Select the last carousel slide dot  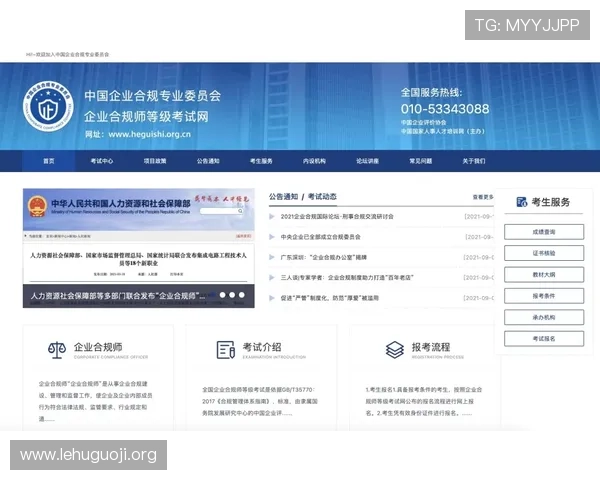point(241,295)
